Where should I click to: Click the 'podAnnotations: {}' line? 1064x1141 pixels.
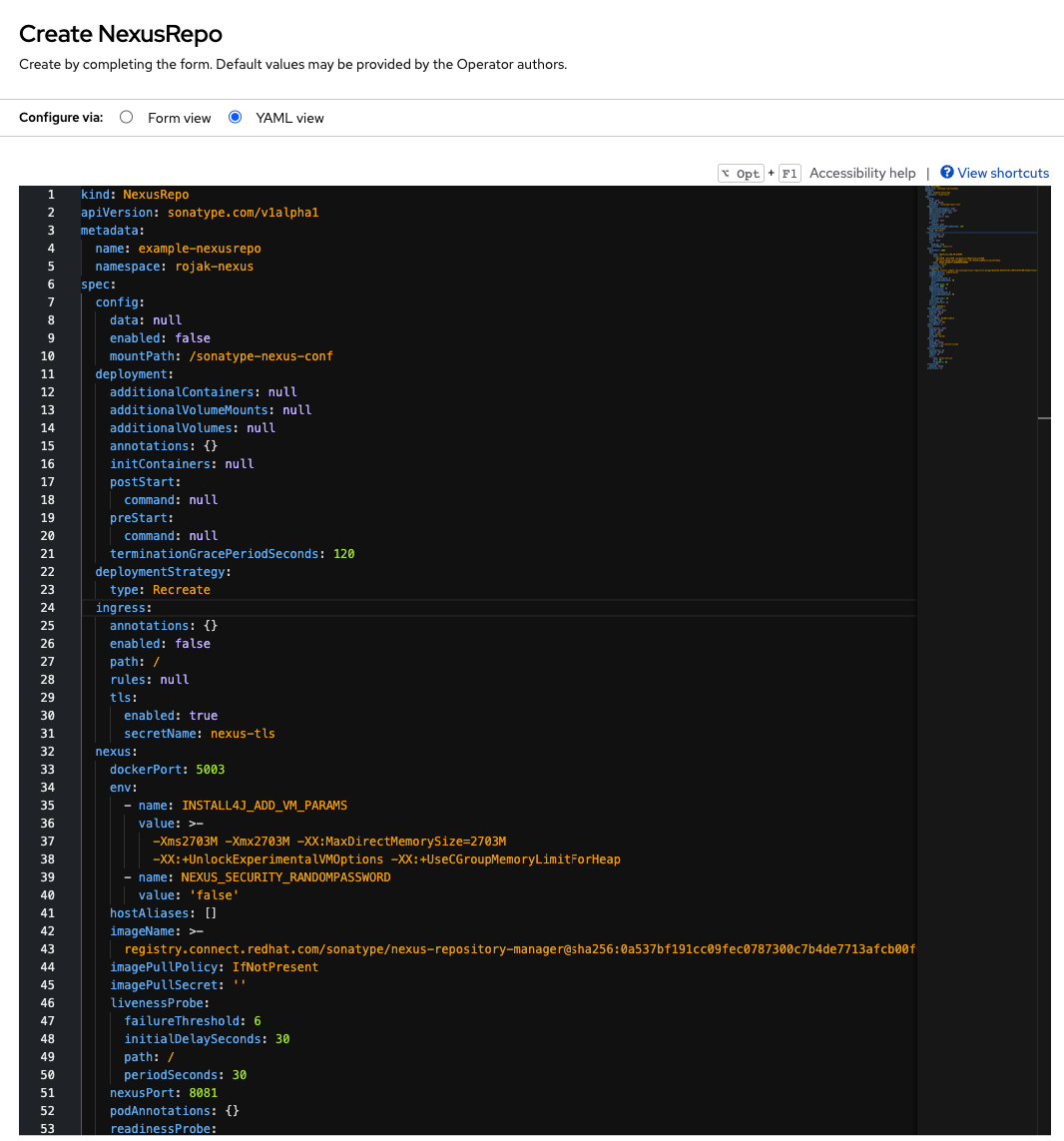[x=174, y=1111]
